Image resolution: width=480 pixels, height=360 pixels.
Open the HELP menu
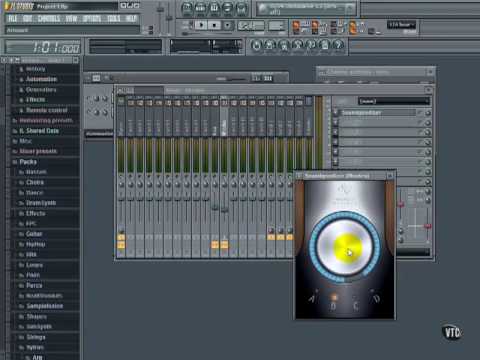coord(131,19)
